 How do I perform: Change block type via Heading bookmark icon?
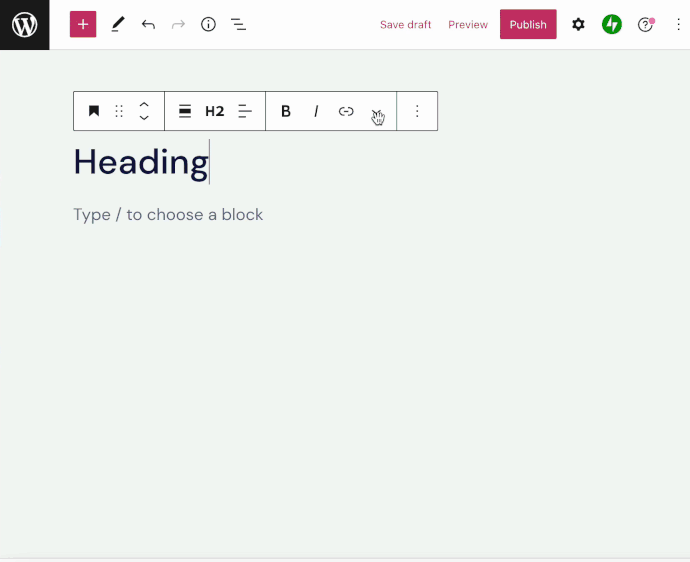click(x=94, y=111)
